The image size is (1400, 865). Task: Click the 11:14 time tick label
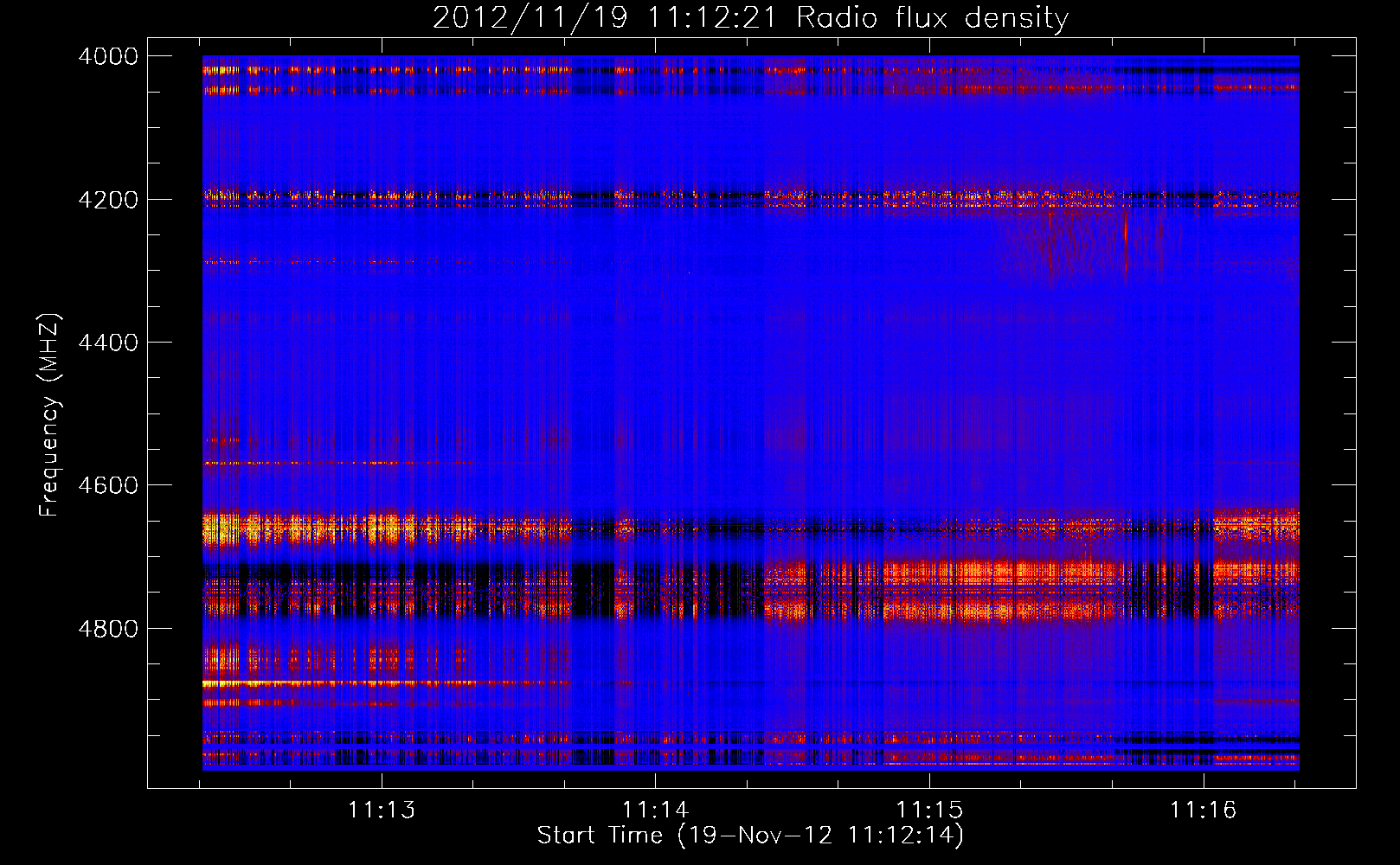[656, 810]
